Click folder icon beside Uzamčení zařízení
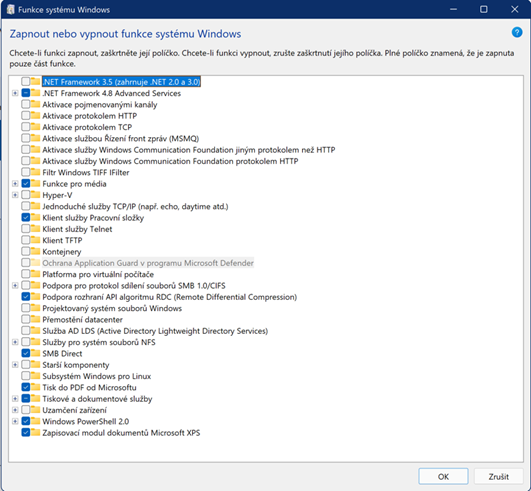Screen dimensions: 531x491 pyautogui.click(x=36, y=410)
